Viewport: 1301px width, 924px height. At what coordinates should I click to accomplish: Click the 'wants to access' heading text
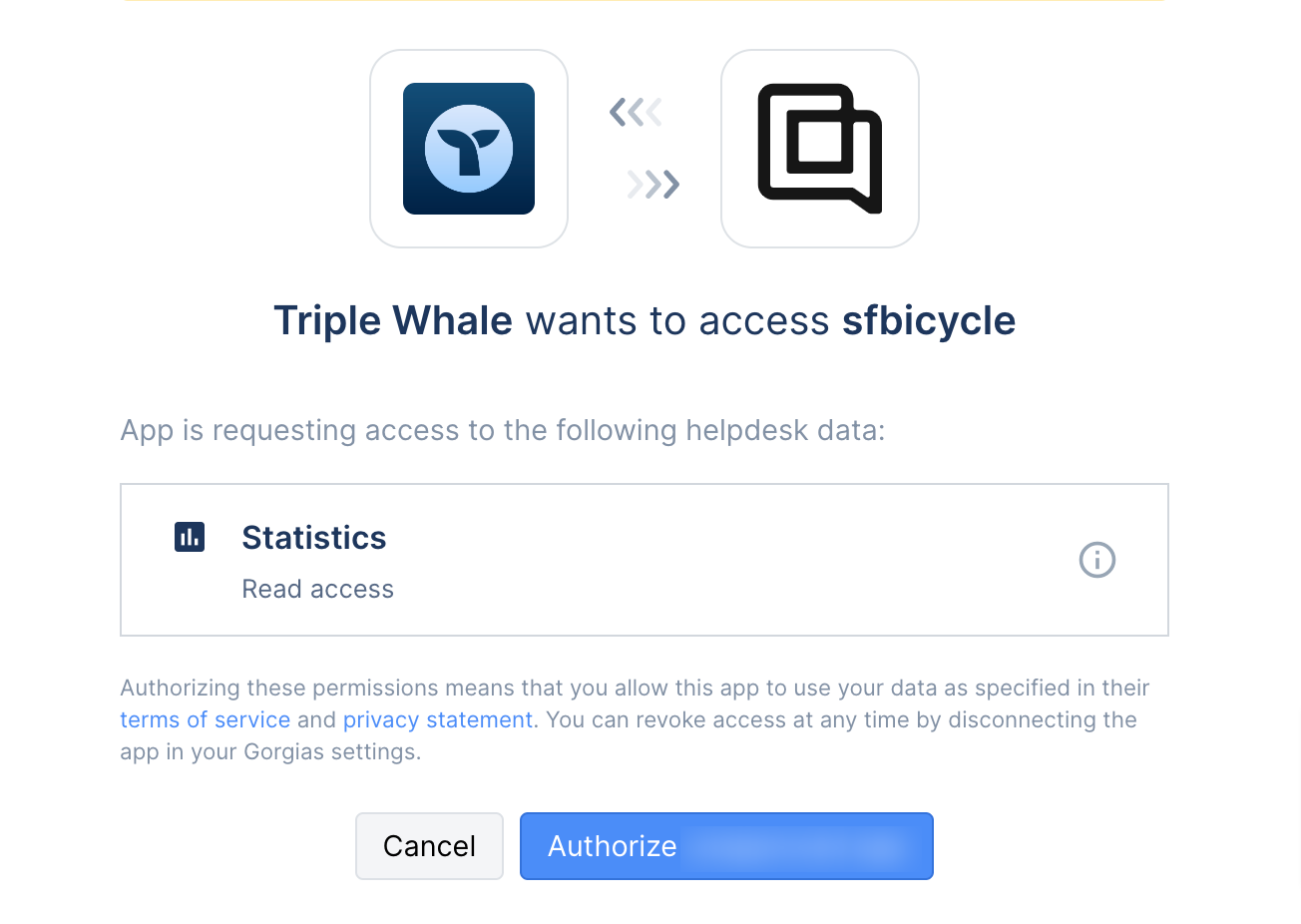tap(677, 320)
